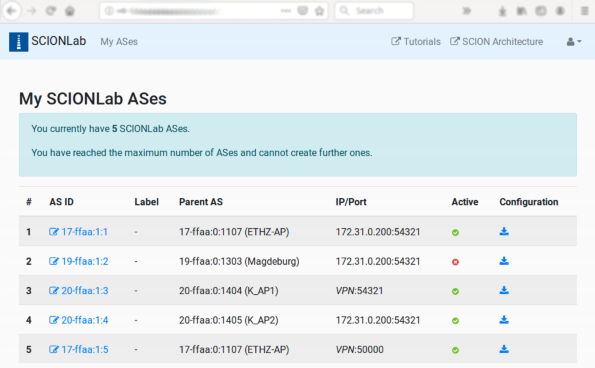Click the SCIONLab logo icon
The image size is (595, 368).
point(18,41)
